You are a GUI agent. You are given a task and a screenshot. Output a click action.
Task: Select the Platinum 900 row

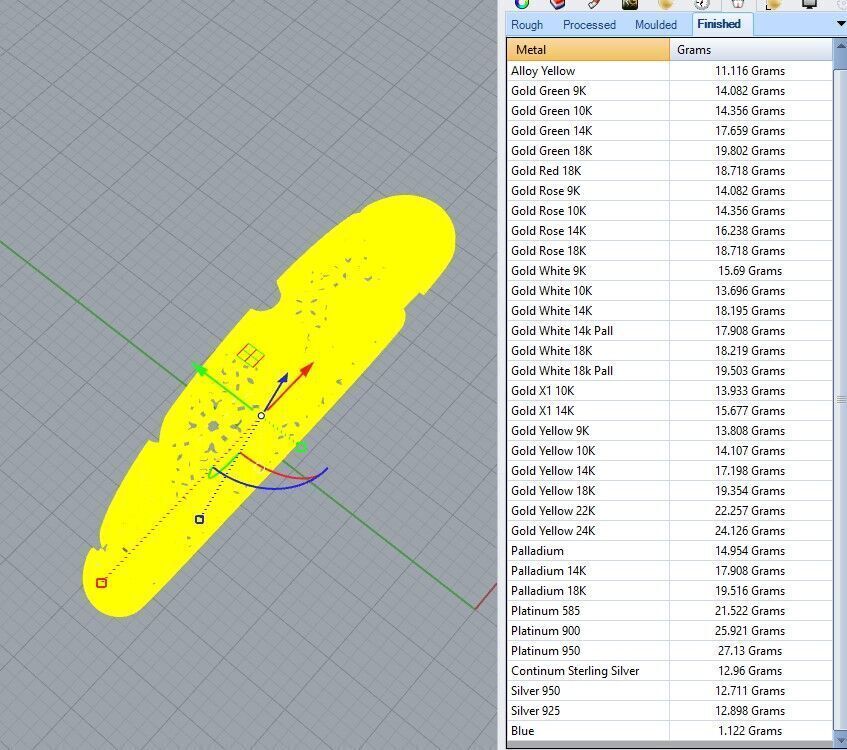click(670, 631)
